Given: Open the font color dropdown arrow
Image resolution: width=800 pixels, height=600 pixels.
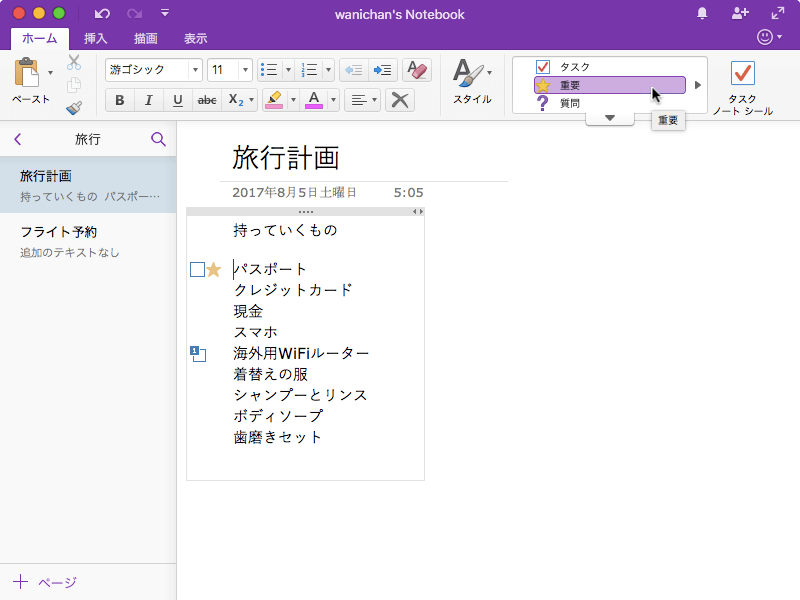Looking at the screenshot, I should (x=333, y=100).
